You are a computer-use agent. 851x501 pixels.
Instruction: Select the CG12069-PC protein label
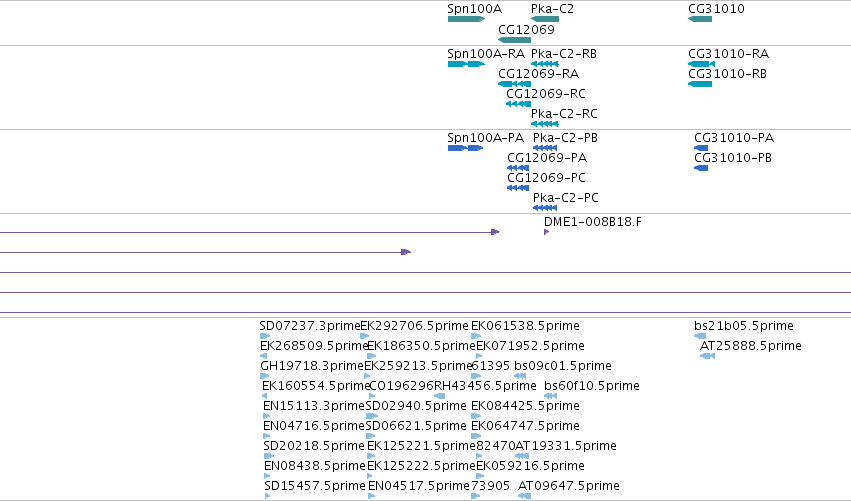coord(547,178)
